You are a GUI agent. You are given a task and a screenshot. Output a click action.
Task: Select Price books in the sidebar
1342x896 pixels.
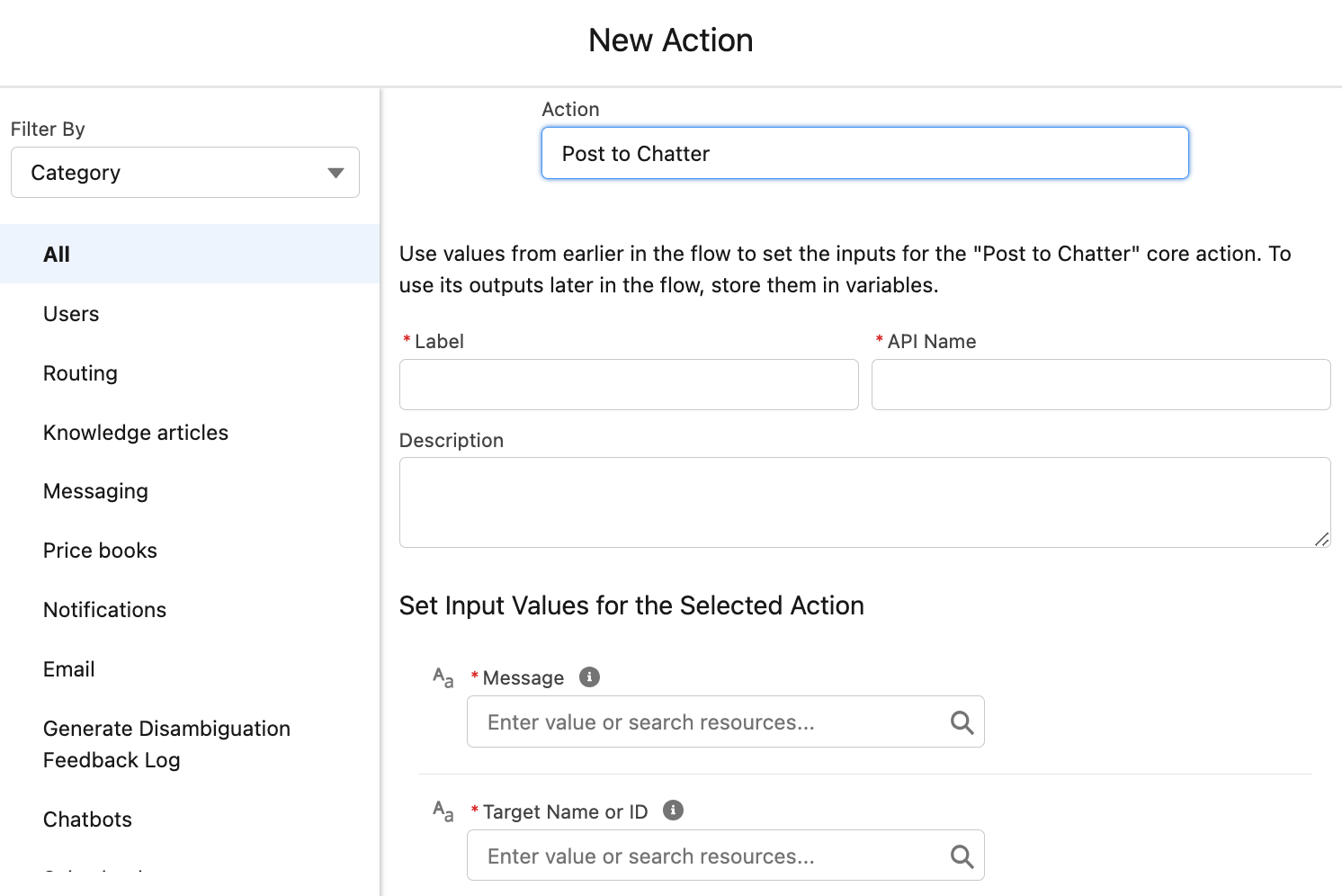(x=100, y=550)
